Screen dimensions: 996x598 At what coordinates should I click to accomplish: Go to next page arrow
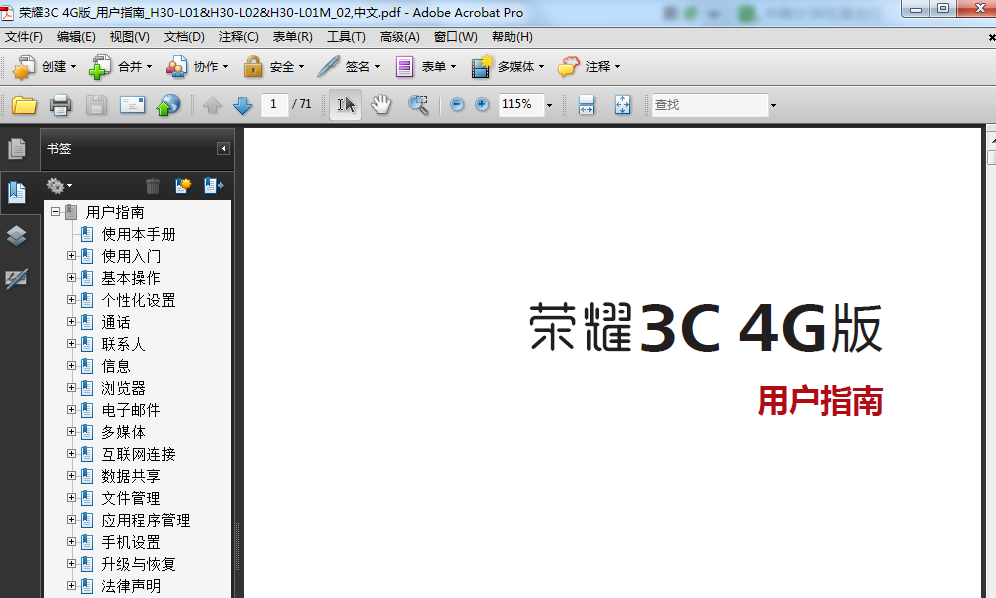tap(243, 105)
